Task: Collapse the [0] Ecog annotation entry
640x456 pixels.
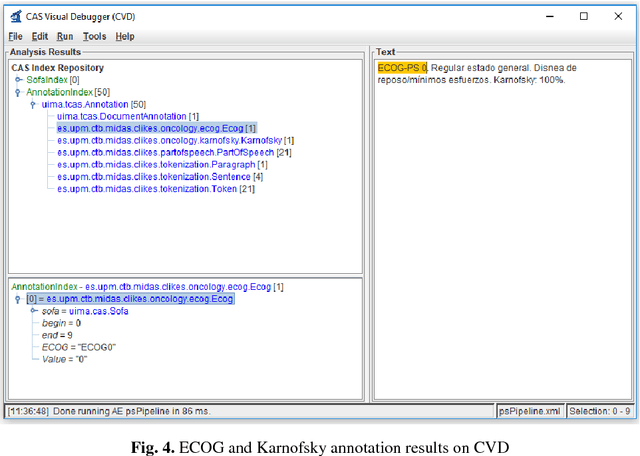Action: pyautogui.click(x=19, y=299)
